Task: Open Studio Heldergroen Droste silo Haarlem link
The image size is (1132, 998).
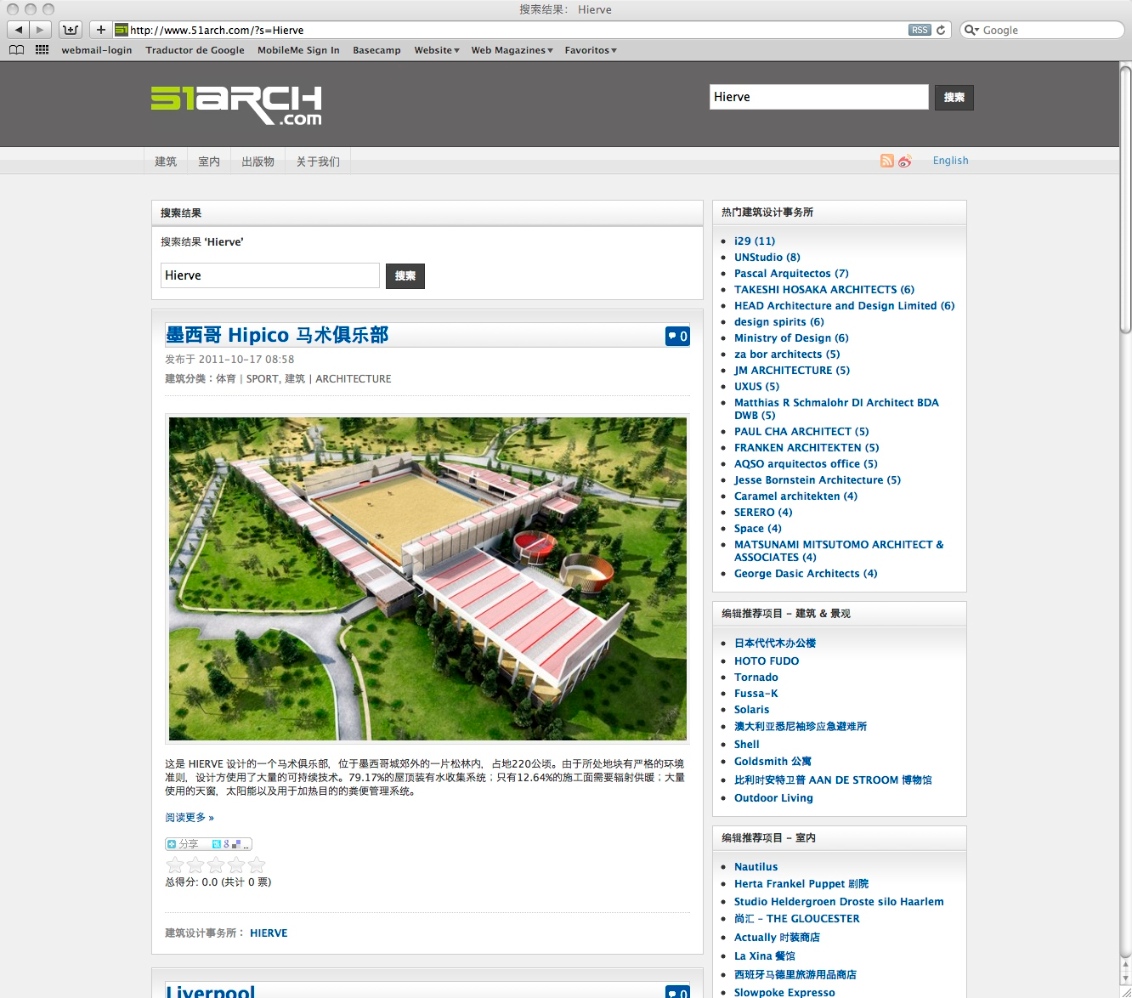Action: [x=839, y=901]
